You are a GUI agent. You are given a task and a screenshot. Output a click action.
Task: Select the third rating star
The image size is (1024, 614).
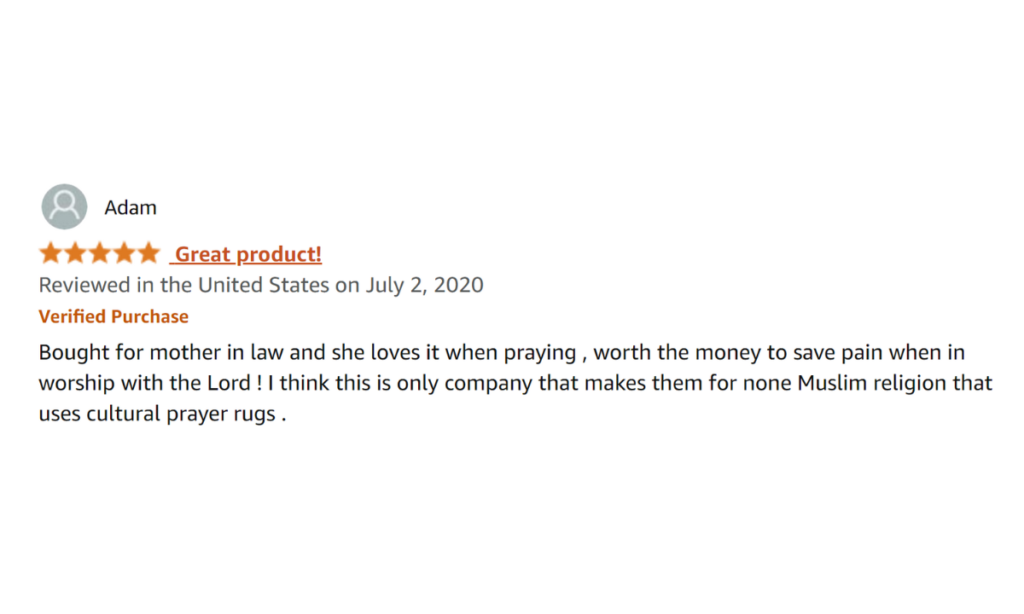[x=99, y=254]
